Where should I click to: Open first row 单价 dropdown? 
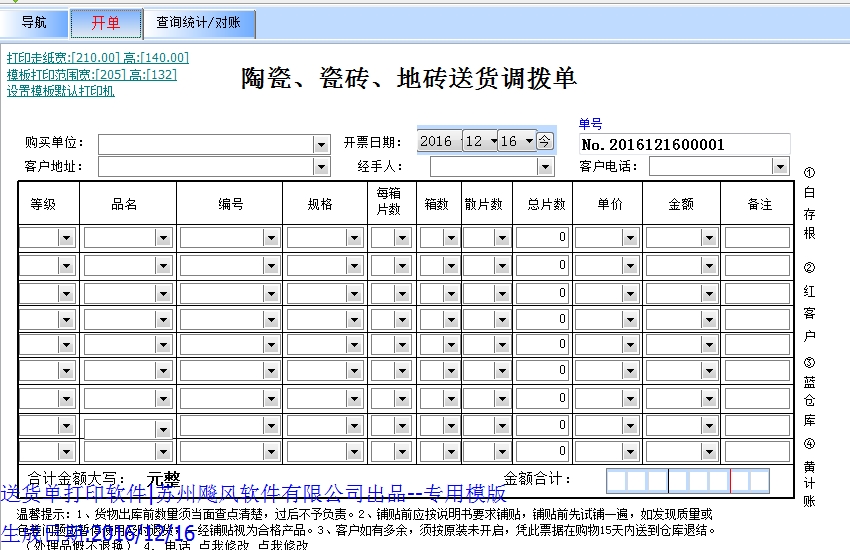point(630,238)
